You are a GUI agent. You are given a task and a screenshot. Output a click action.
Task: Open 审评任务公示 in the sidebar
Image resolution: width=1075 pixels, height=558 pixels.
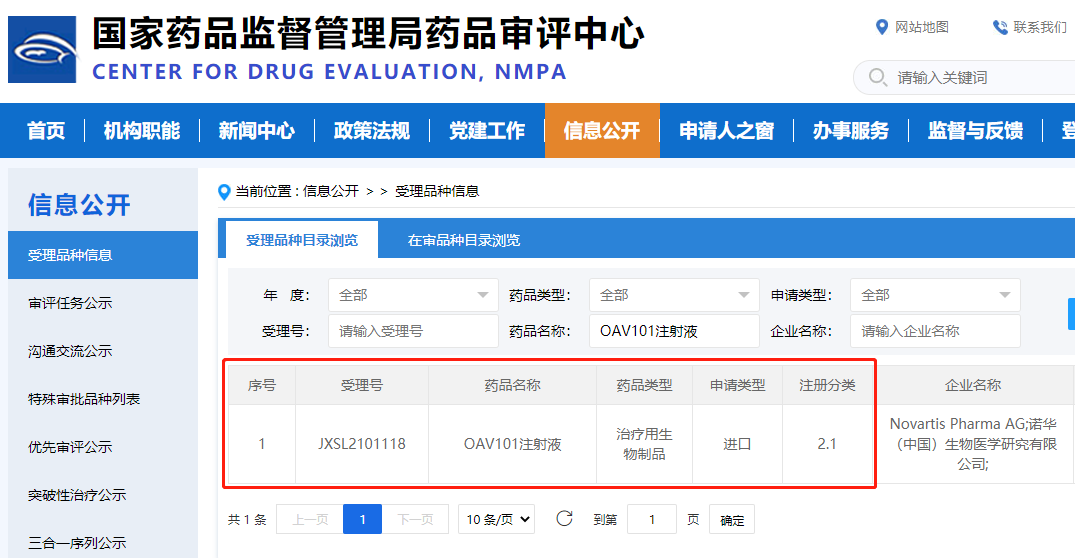click(70, 303)
